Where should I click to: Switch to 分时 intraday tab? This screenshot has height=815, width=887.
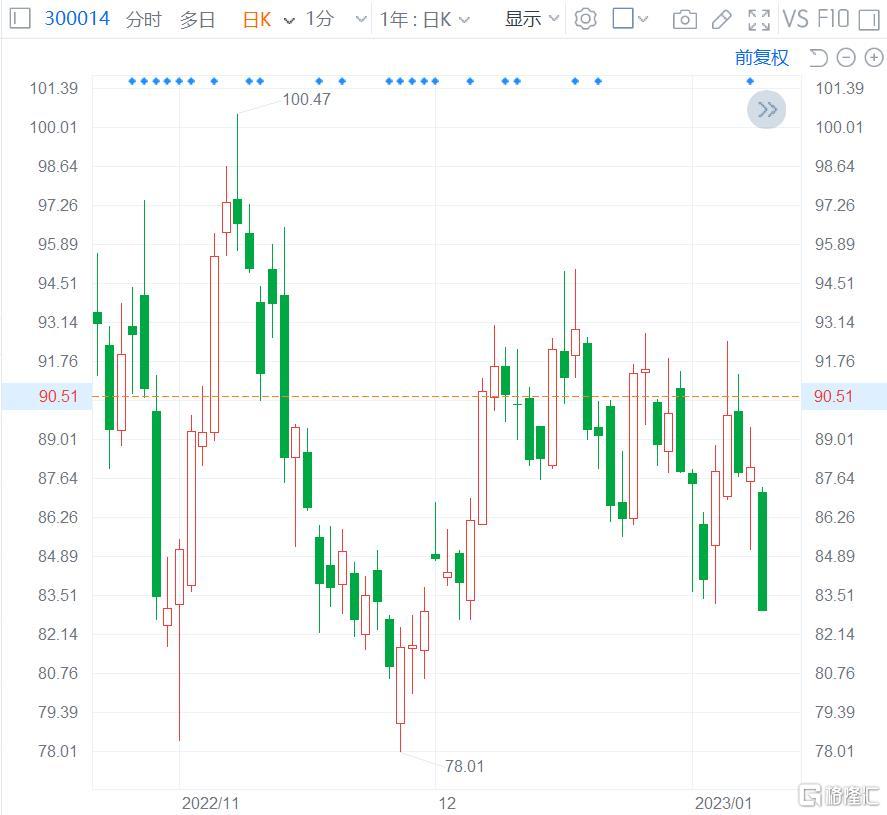tap(144, 19)
